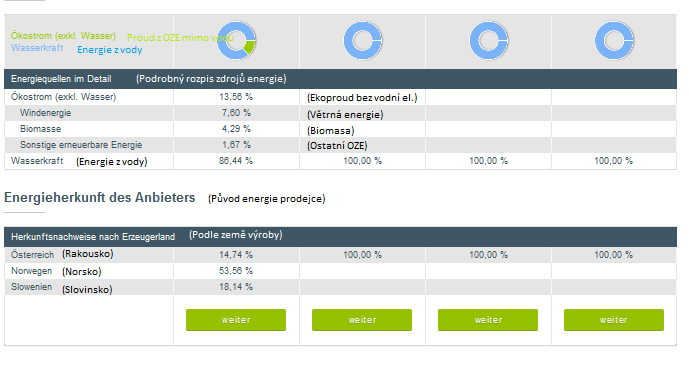
Task: Click the Österreich row label
Action: 32,255
